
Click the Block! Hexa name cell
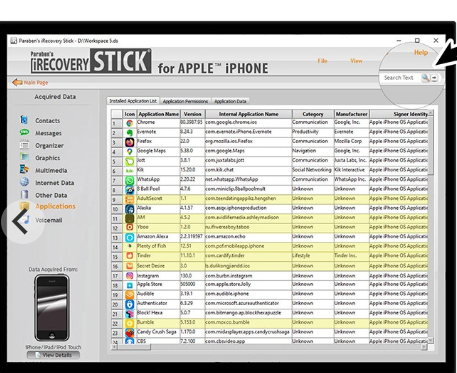pos(158,313)
